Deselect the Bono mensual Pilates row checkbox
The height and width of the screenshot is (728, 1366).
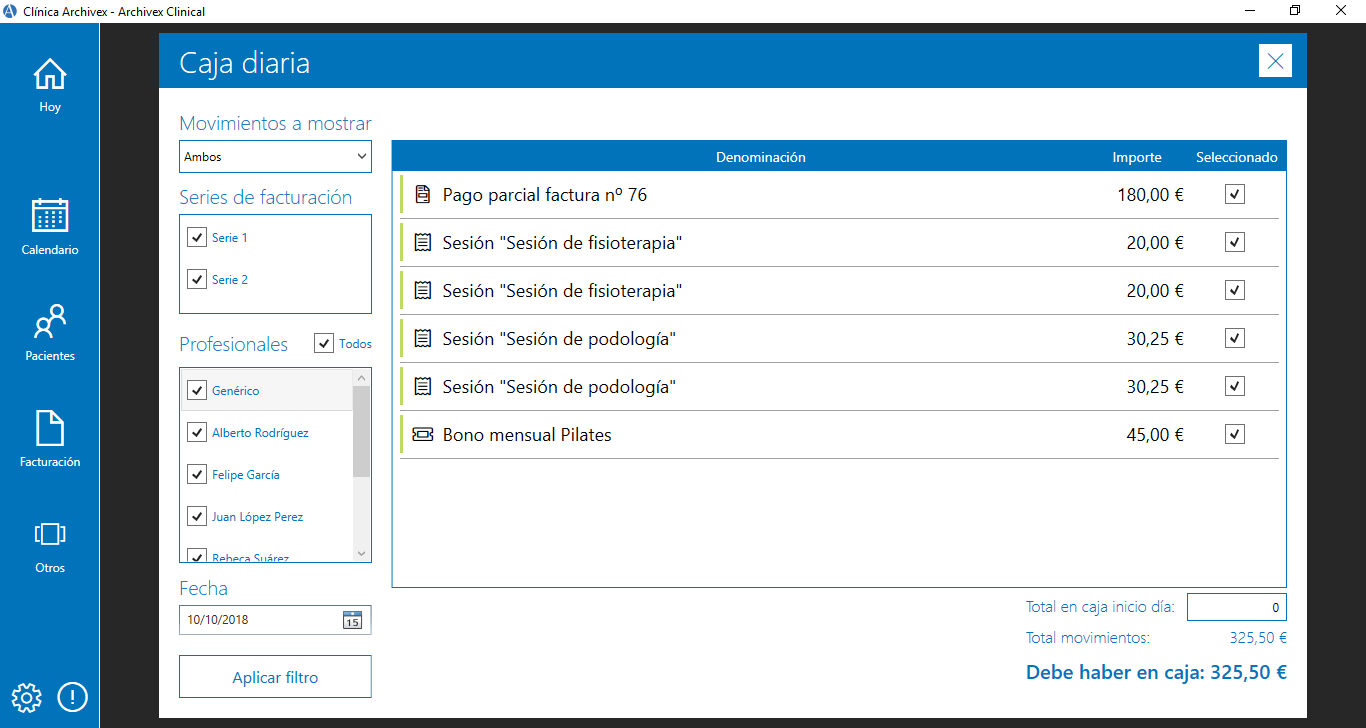tap(1235, 434)
